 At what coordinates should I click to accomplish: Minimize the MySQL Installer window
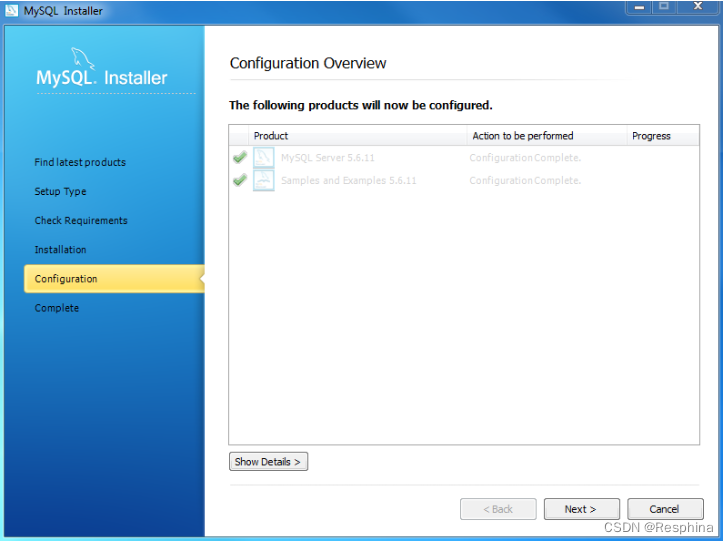click(x=640, y=7)
